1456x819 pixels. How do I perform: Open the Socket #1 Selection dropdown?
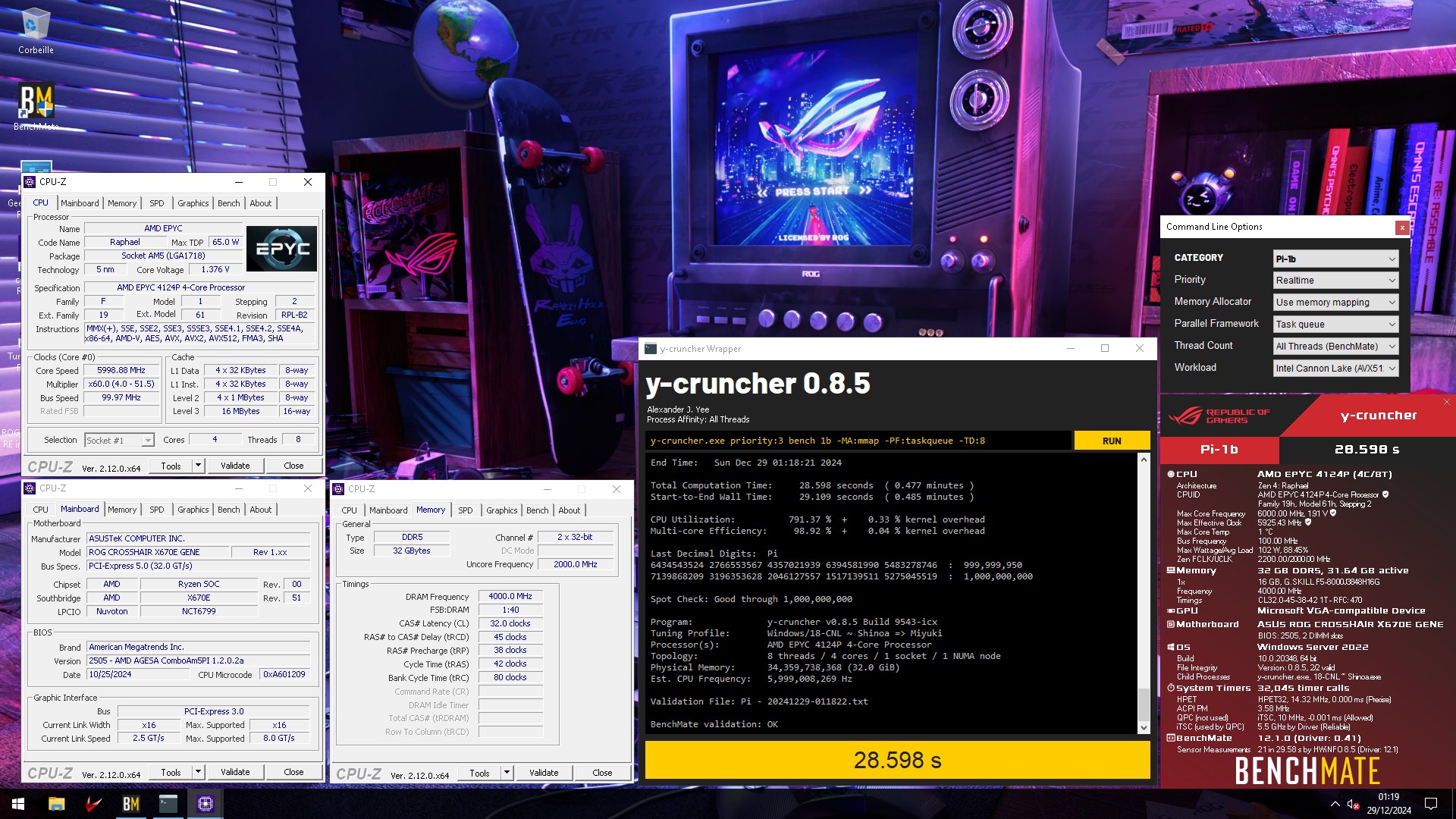point(119,441)
